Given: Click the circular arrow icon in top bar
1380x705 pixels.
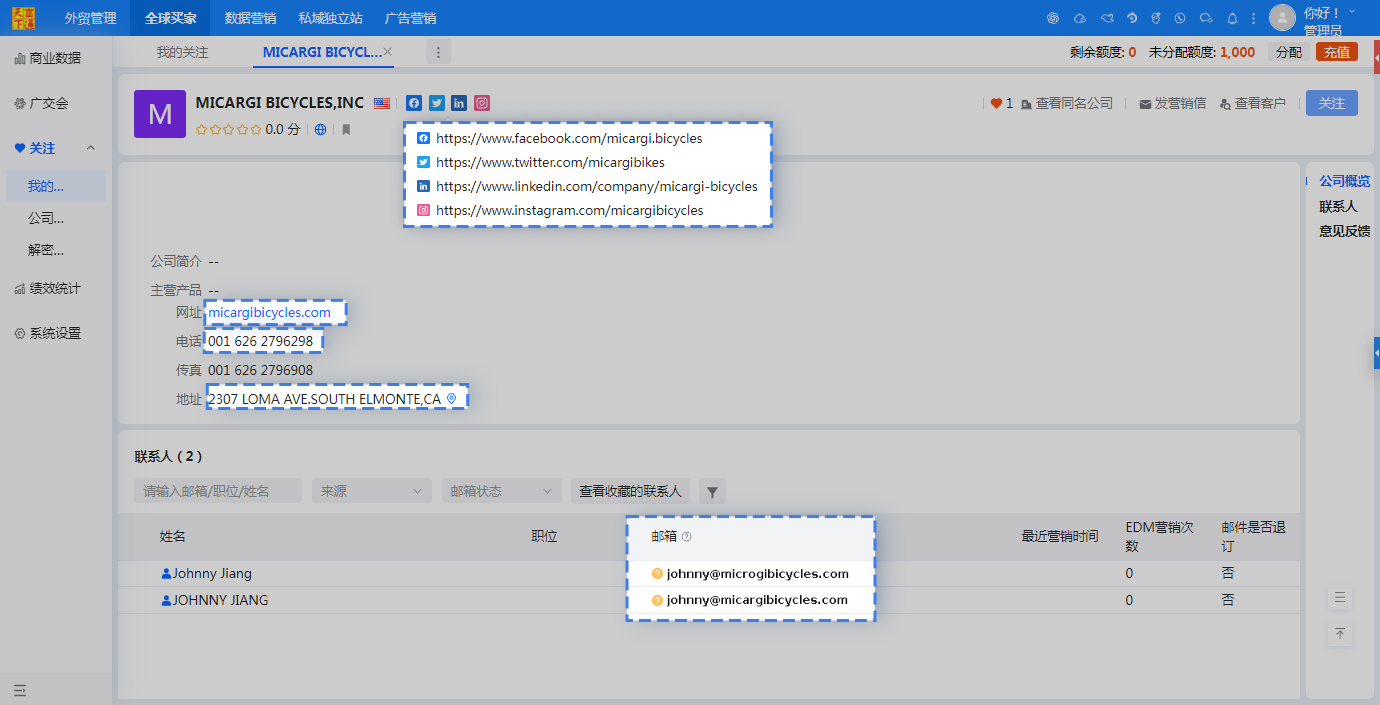Looking at the screenshot, I should tap(1131, 18).
